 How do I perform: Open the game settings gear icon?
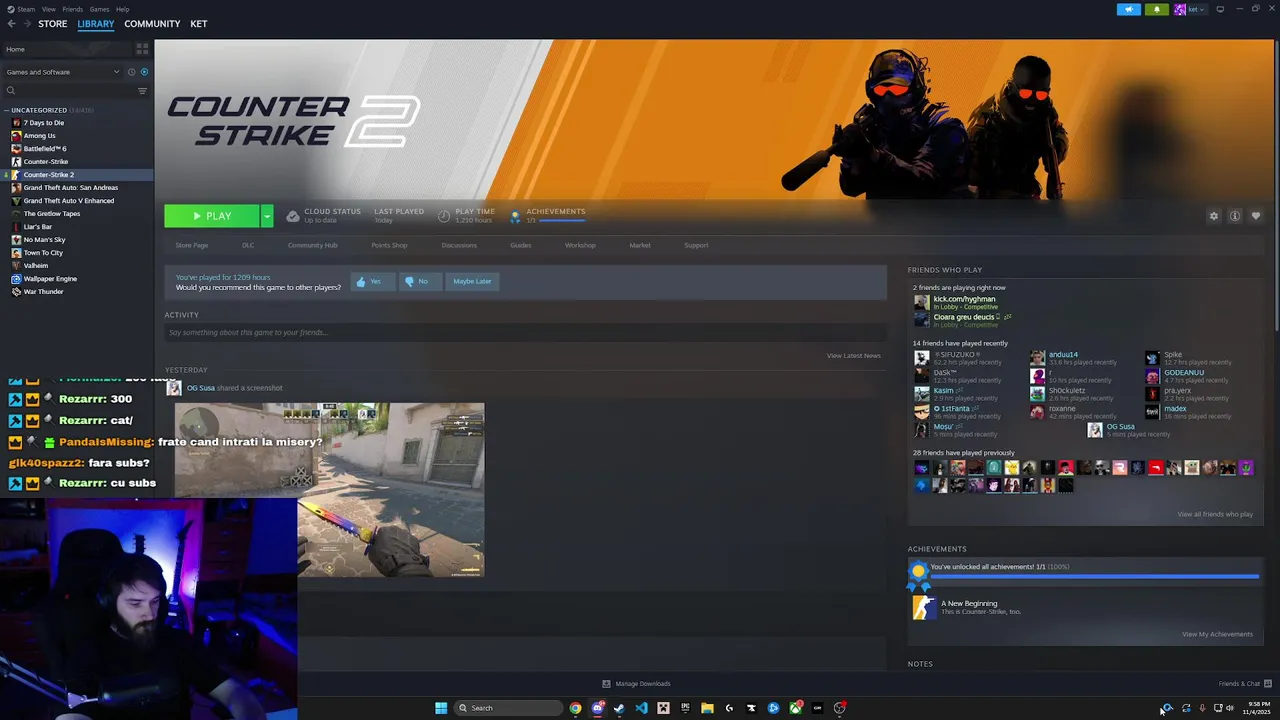[x=1214, y=216]
